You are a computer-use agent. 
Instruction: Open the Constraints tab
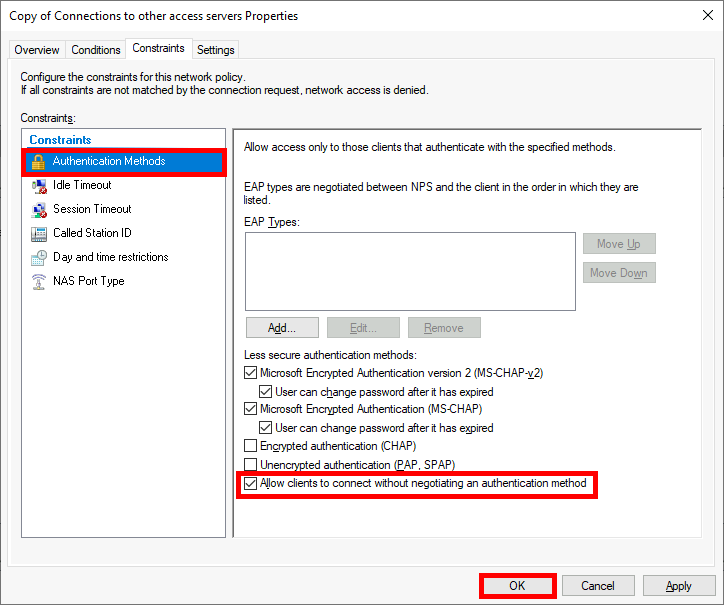158,48
